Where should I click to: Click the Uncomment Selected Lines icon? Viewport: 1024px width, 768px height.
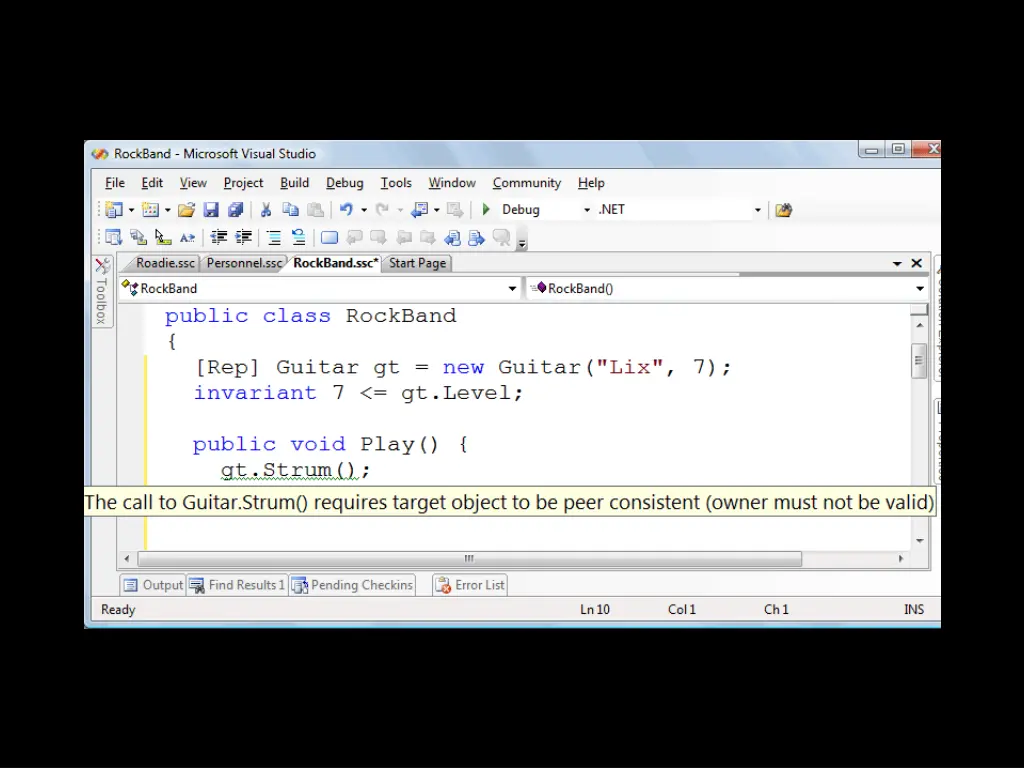pyautogui.click(x=298, y=238)
